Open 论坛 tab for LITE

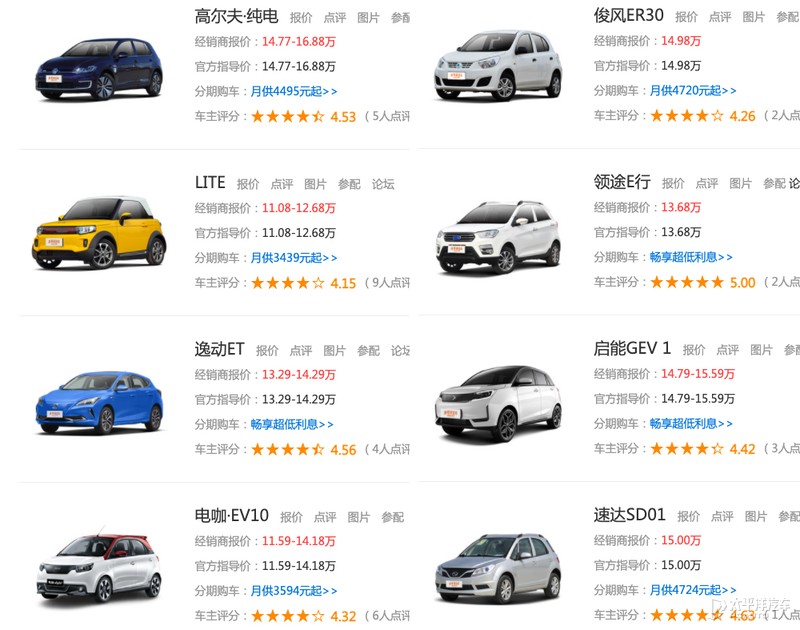[383, 184]
